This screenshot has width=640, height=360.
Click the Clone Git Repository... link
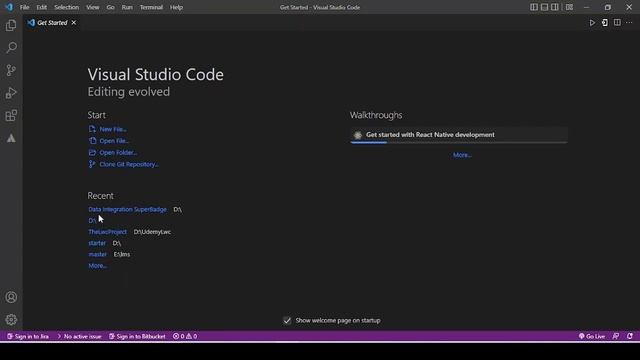click(129, 164)
